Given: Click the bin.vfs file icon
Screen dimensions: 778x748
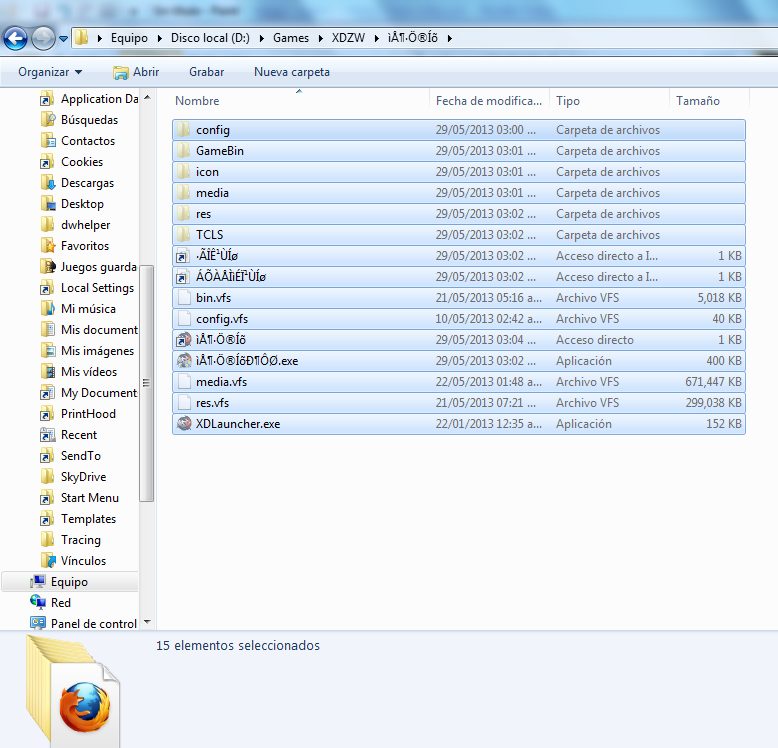Looking at the screenshot, I should 183,298.
